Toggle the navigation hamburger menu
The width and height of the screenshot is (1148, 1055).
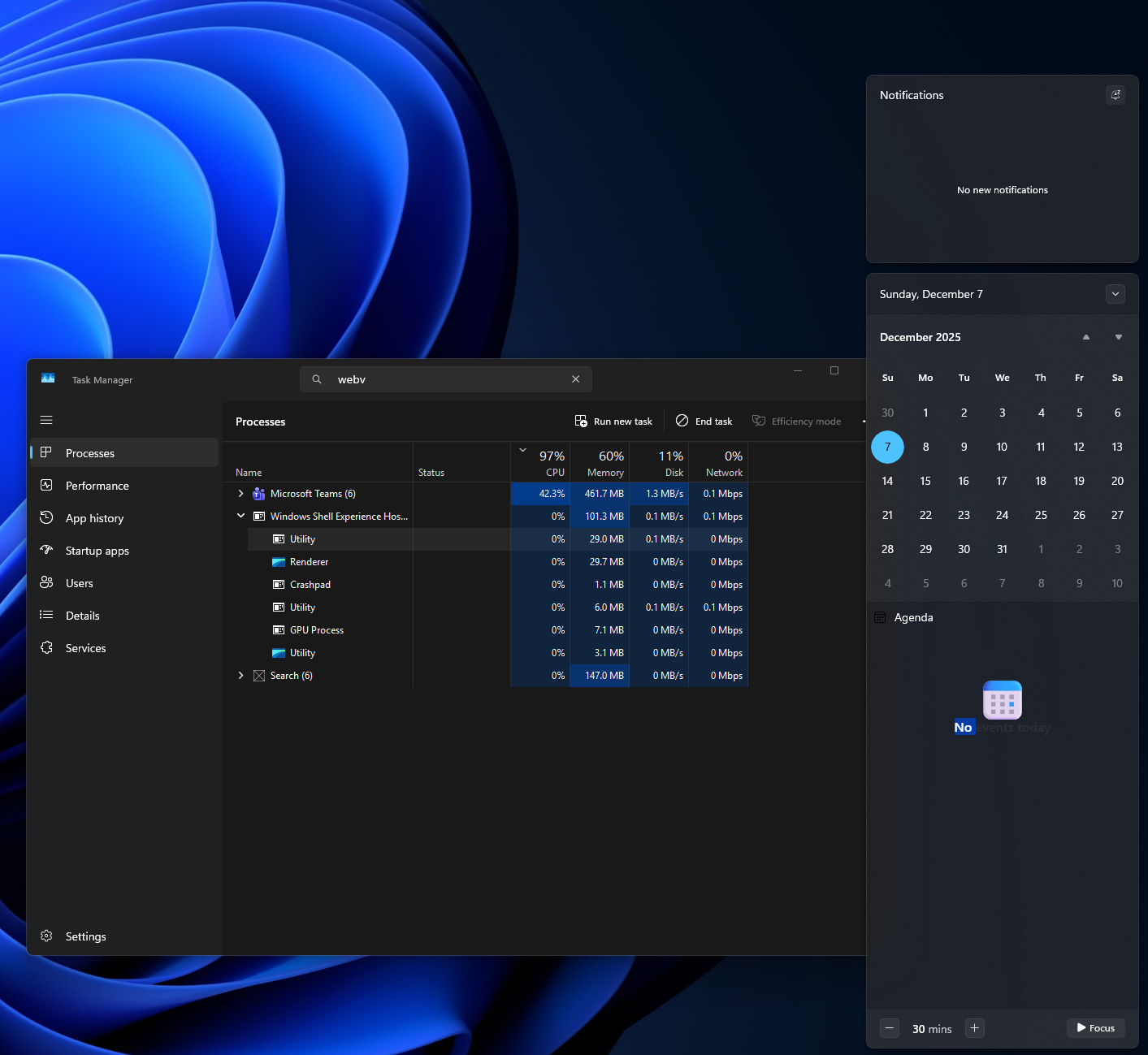[x=46, y=420]
